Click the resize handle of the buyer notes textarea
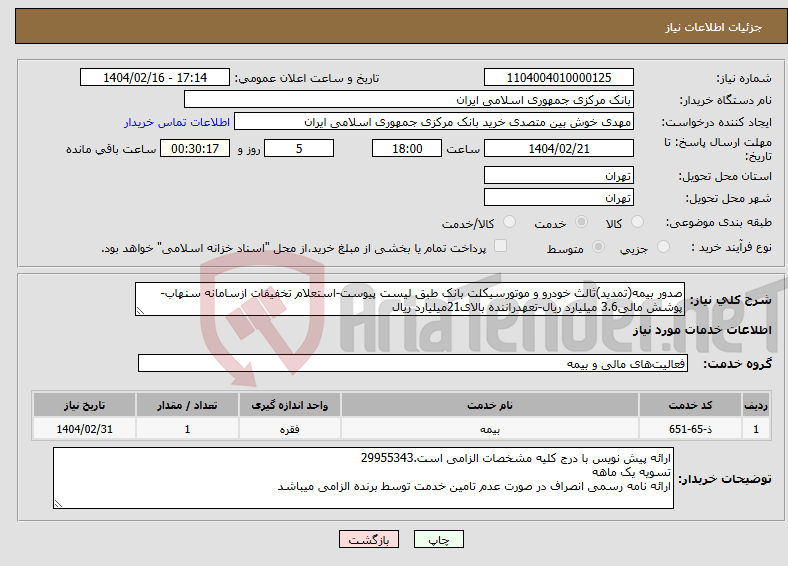The height and width of the screenshot is (566, 788). [58, 504]
